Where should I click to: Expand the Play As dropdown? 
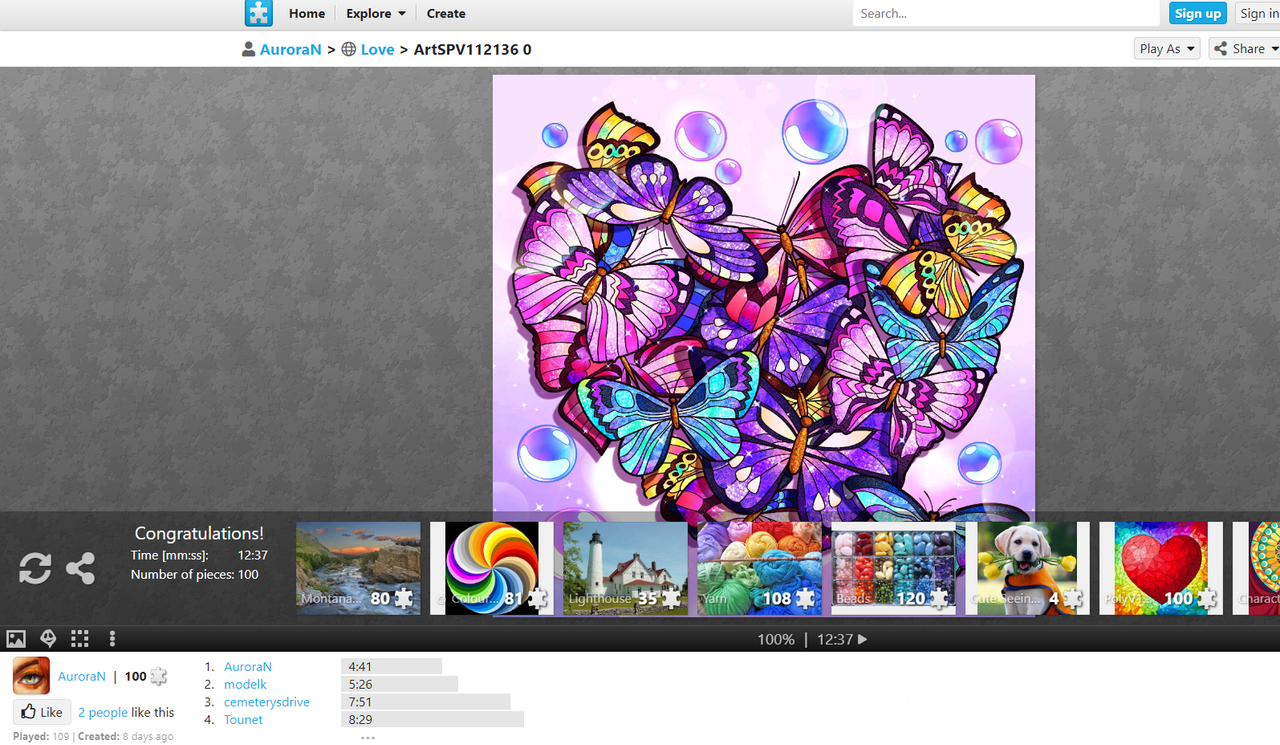coord(1168,48)
